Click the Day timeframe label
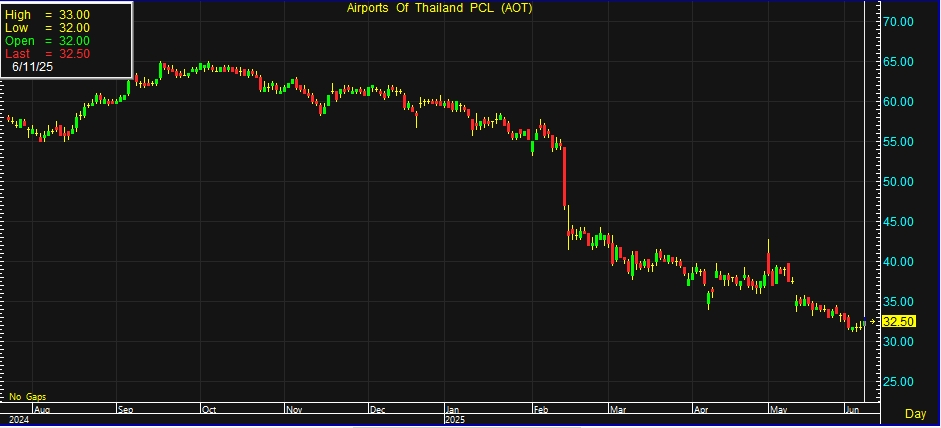 tap(915, 414)
